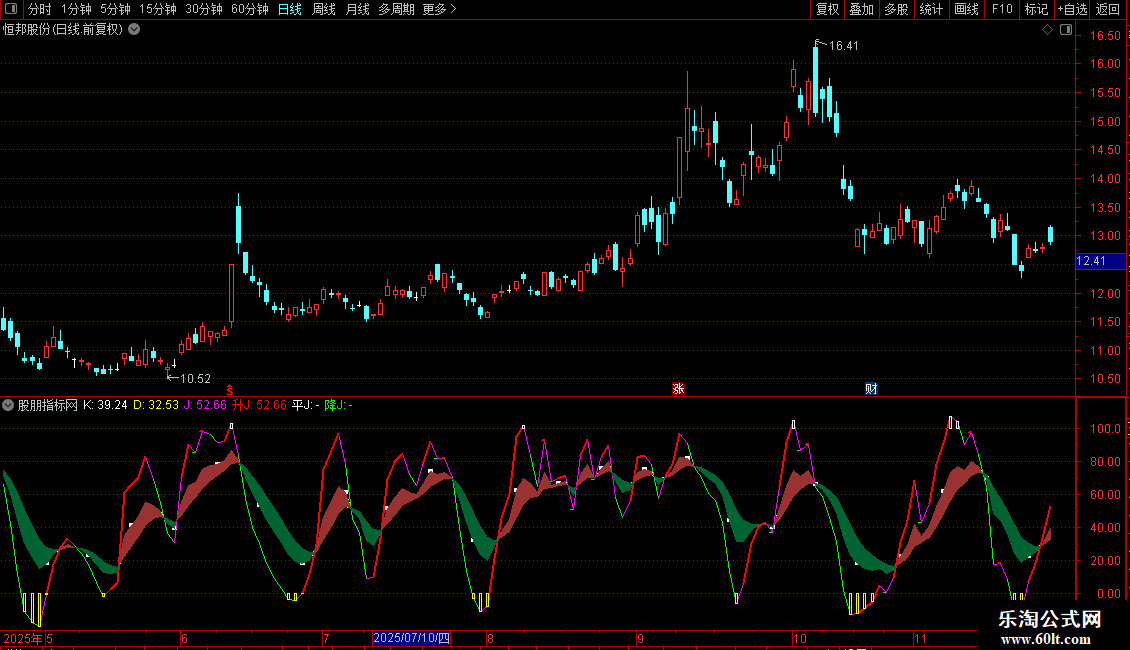The image size is (1130, 650).
Task: Click the K: 39.24 indicator value
Action: 105,405
